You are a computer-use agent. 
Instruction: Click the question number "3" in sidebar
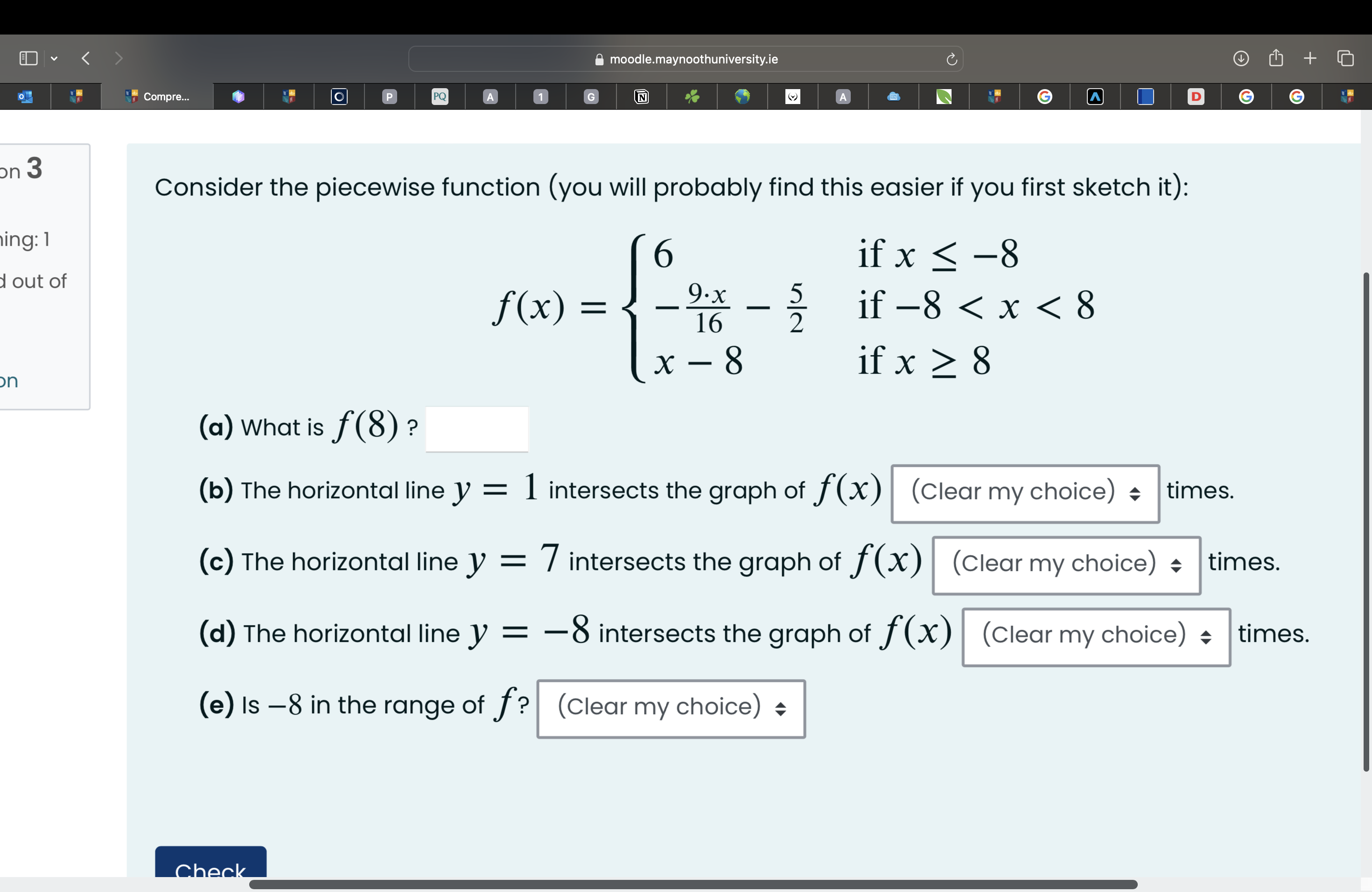(x=35, y=168)
